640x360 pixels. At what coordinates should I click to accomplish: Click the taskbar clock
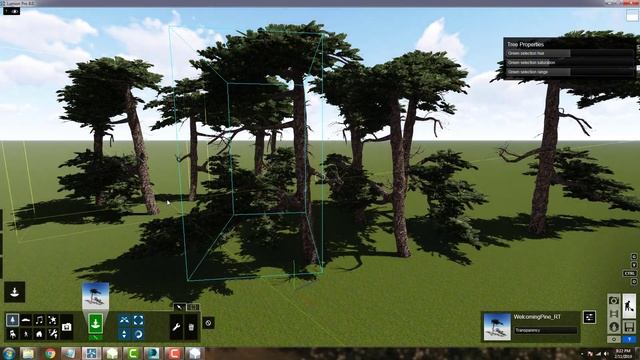[623, 353]
